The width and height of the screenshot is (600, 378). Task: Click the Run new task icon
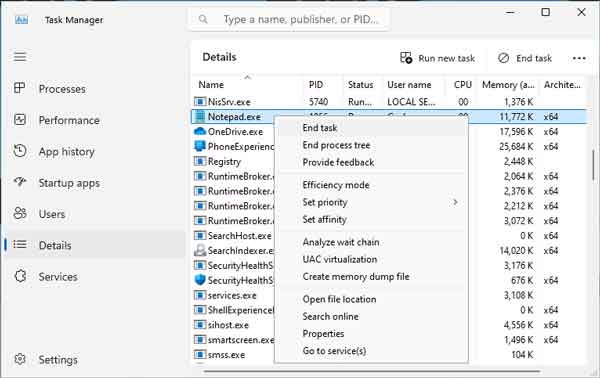pyautogui.click(x=406, y=58)
